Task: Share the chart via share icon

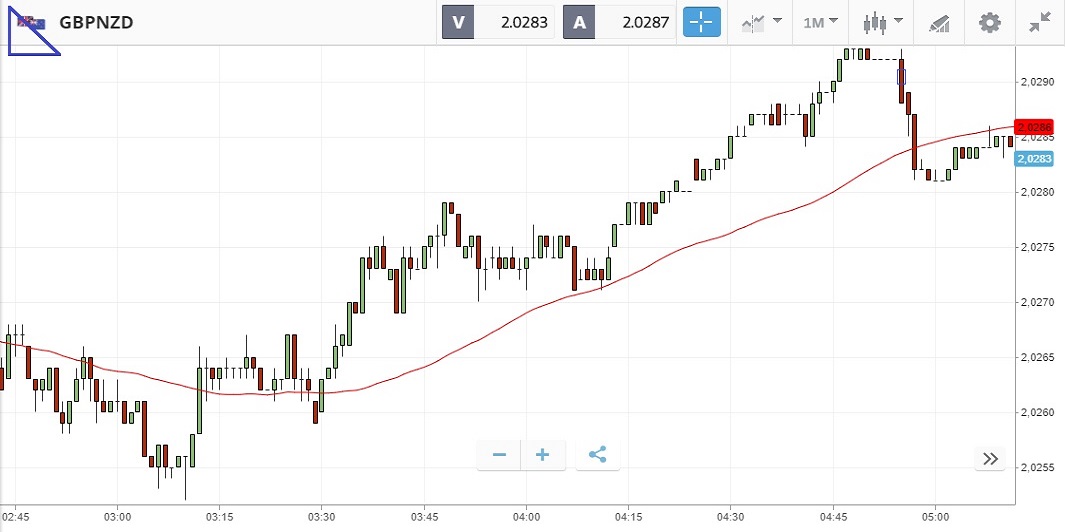Action: tap(598, 455)
